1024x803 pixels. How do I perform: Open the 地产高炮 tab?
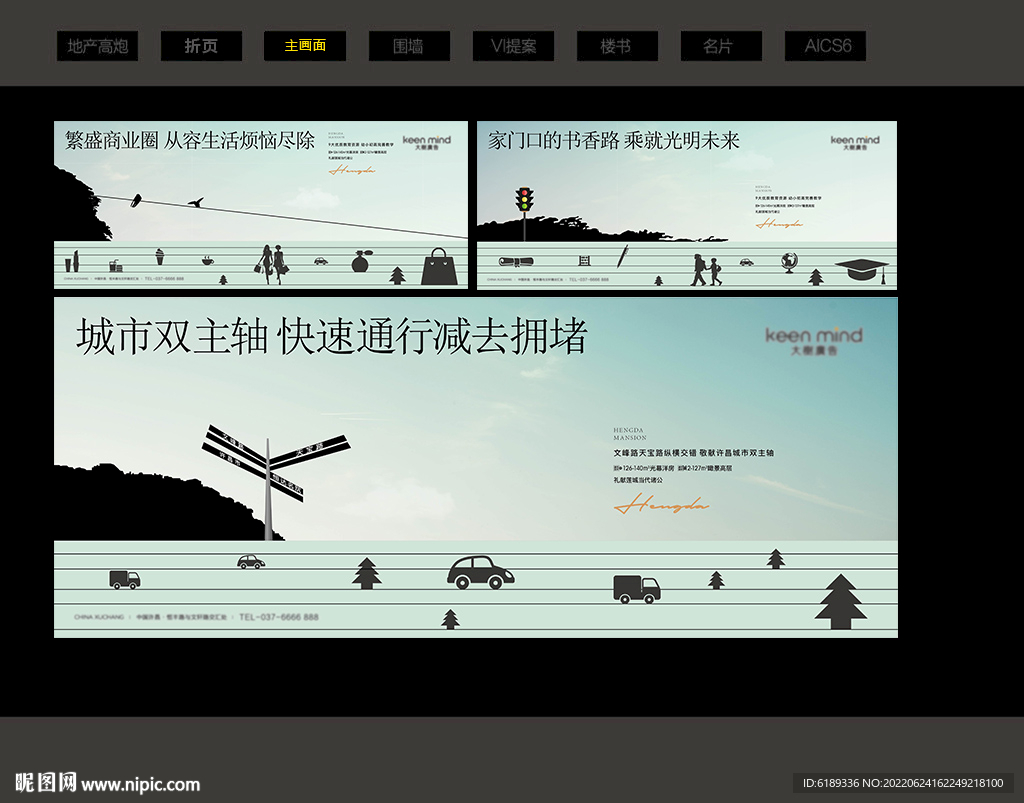(97, 46)
